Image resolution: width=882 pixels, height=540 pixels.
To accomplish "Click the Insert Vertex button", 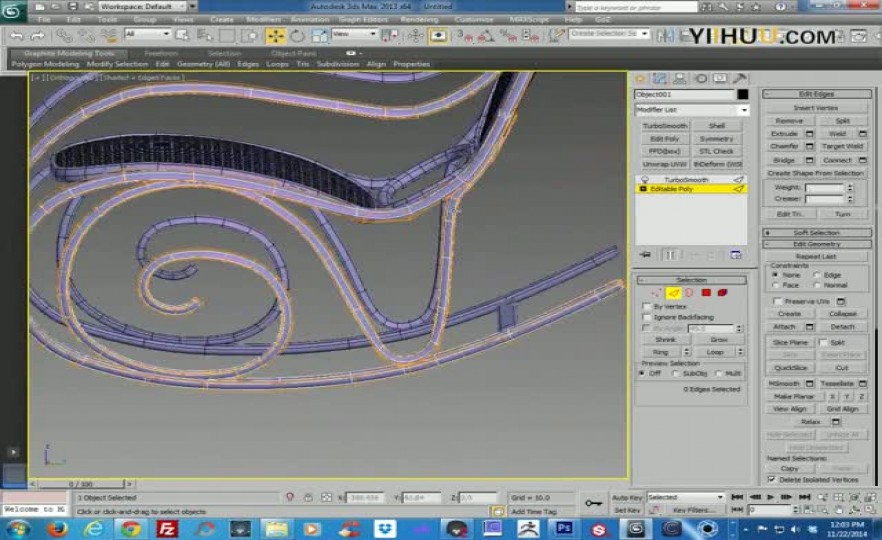I will [x=816, y=108].
